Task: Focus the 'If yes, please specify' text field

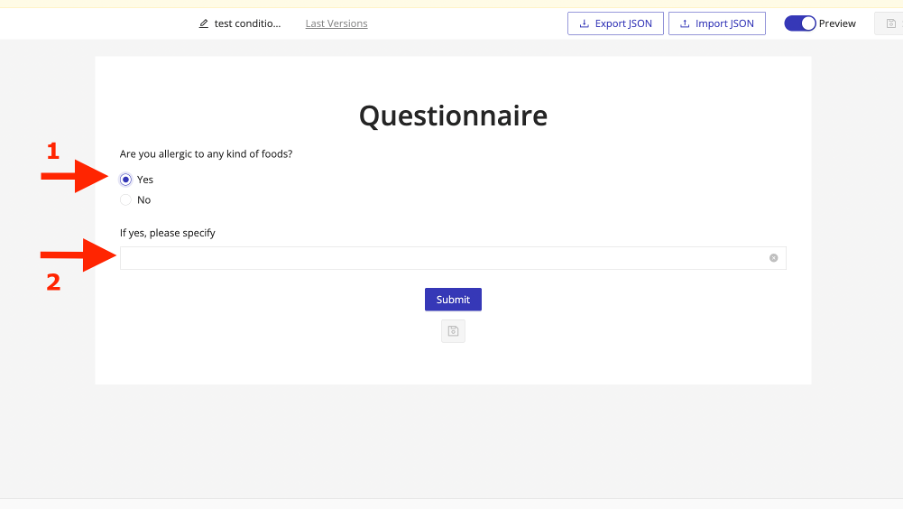Action: click(453, 258)
